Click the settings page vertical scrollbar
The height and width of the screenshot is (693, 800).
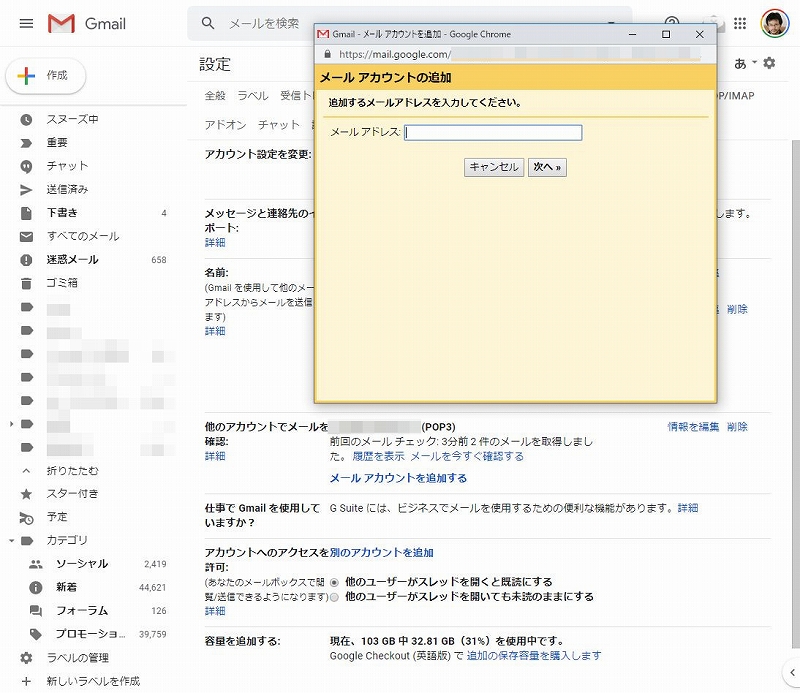point(795,393)
